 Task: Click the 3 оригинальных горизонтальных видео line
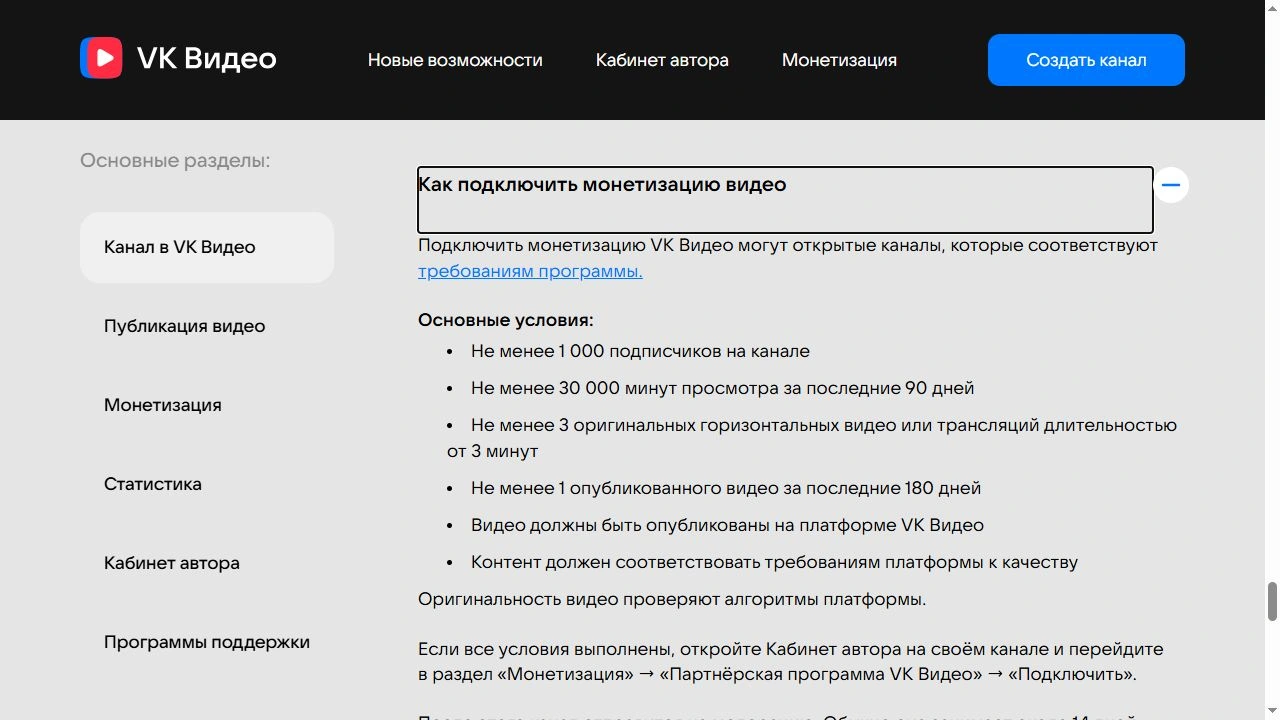(x=812, y=438)
